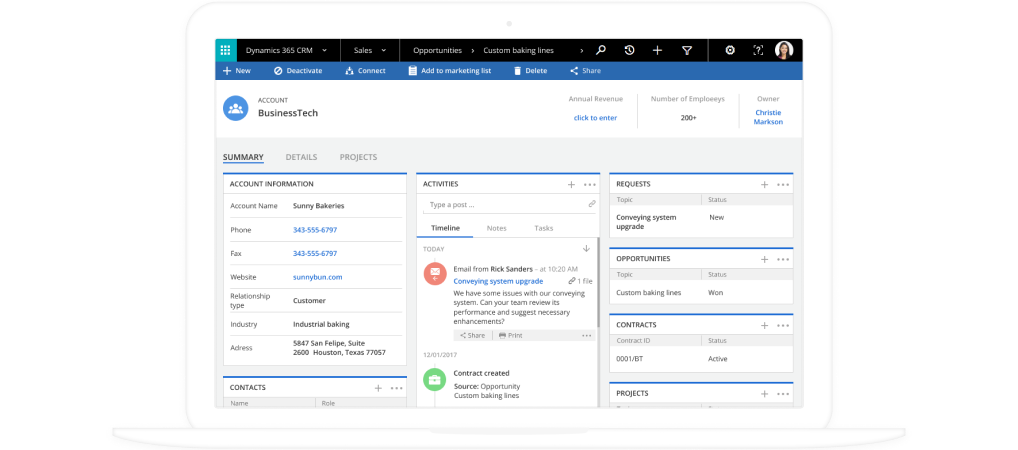
Task: Click the 1 file attachment indicator
Action: click(x=580, y=281)
